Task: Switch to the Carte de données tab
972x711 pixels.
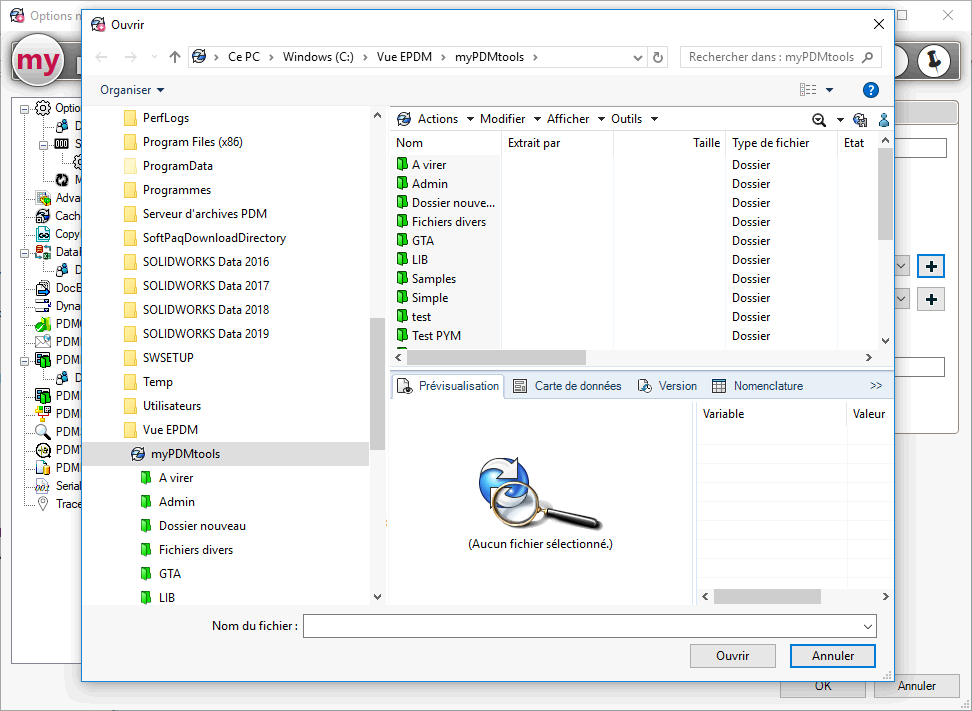Action: [568, 386]
